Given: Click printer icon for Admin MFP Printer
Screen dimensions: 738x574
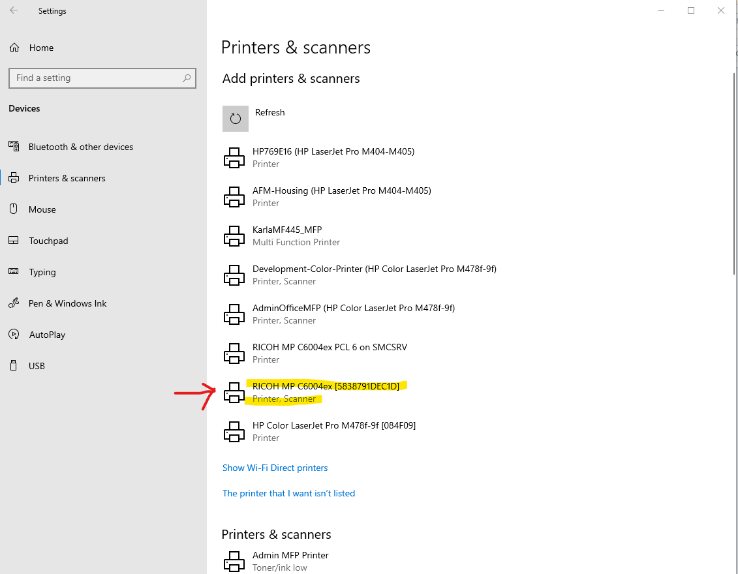Looking at the screenshot, I should 234,561.
